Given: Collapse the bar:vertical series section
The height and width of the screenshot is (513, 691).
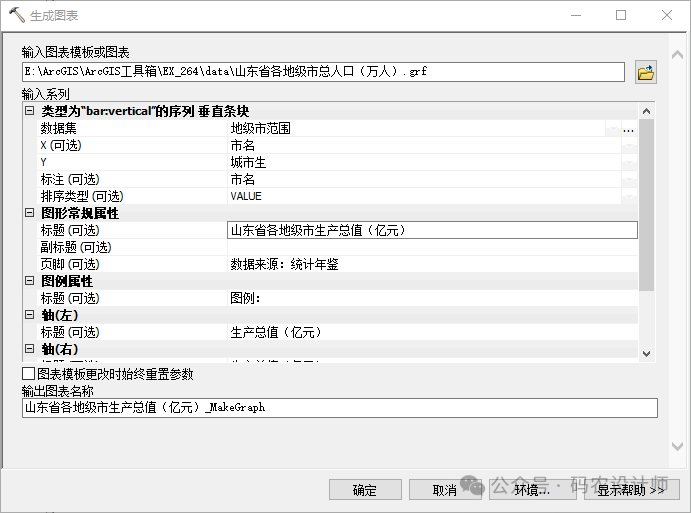Looking at the screenshot, I should pyautogui.click(x=30, y=111).
